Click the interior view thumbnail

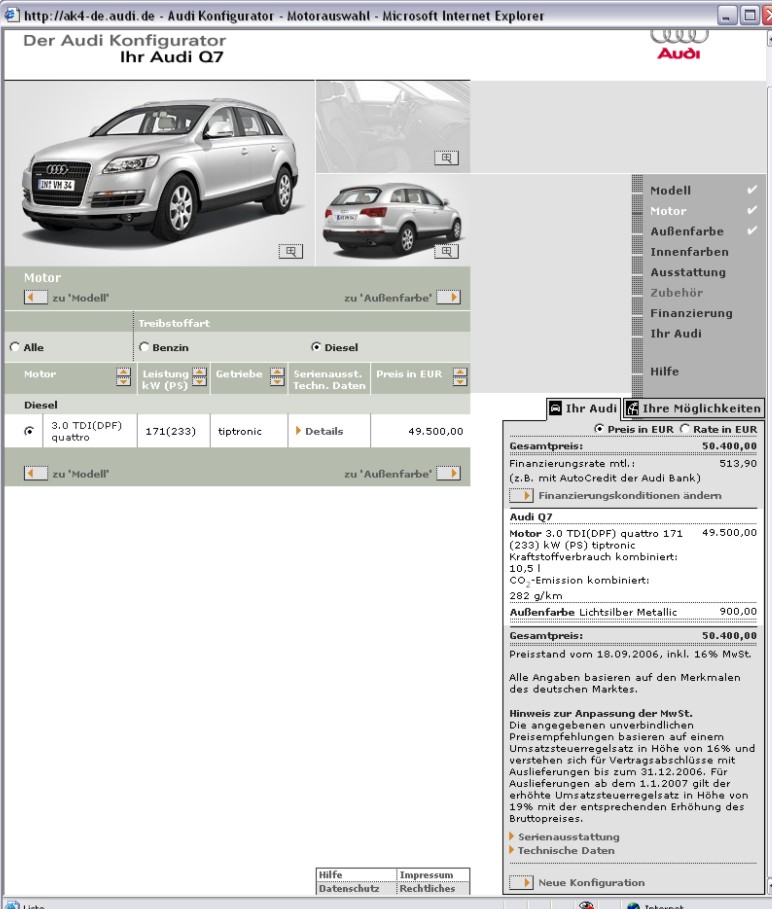tap(393, 126)
